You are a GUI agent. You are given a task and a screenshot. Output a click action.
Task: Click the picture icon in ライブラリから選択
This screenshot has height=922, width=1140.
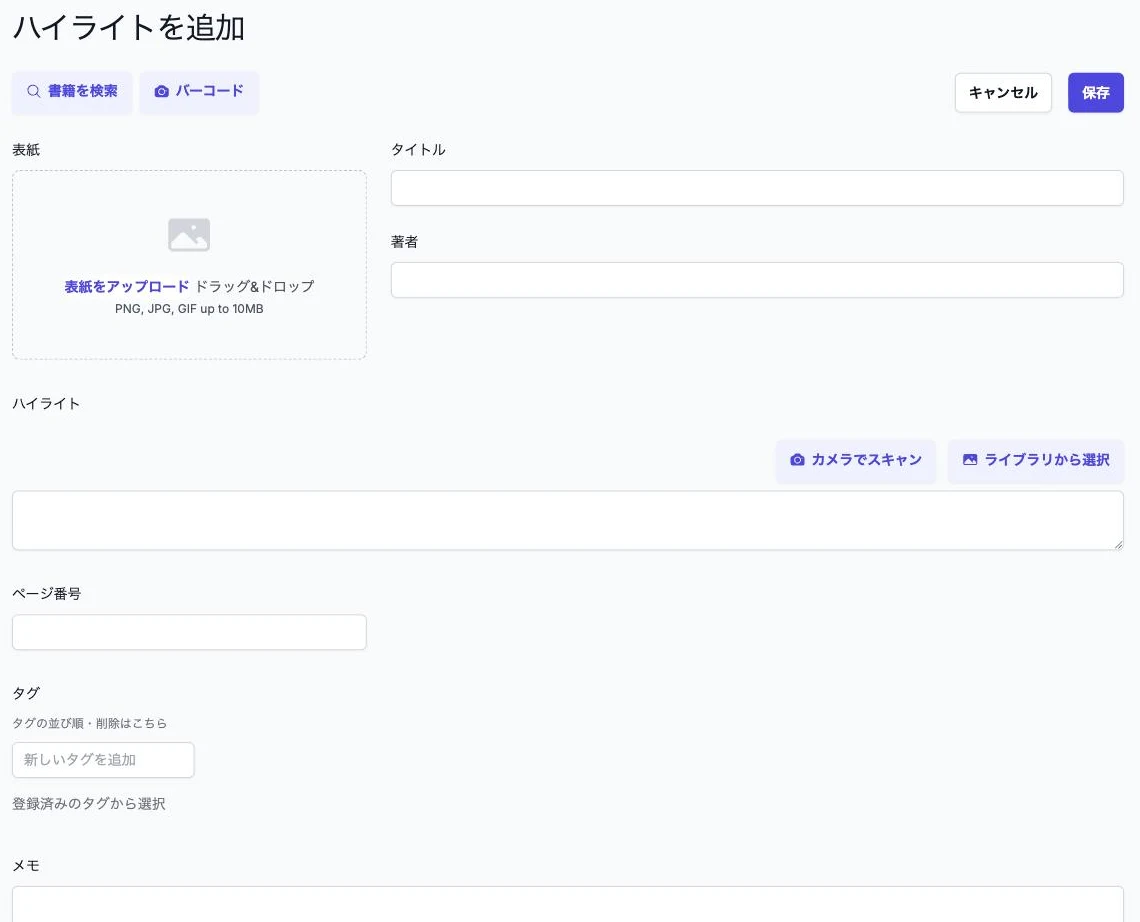pyautogui.click(x=970, y=460)
